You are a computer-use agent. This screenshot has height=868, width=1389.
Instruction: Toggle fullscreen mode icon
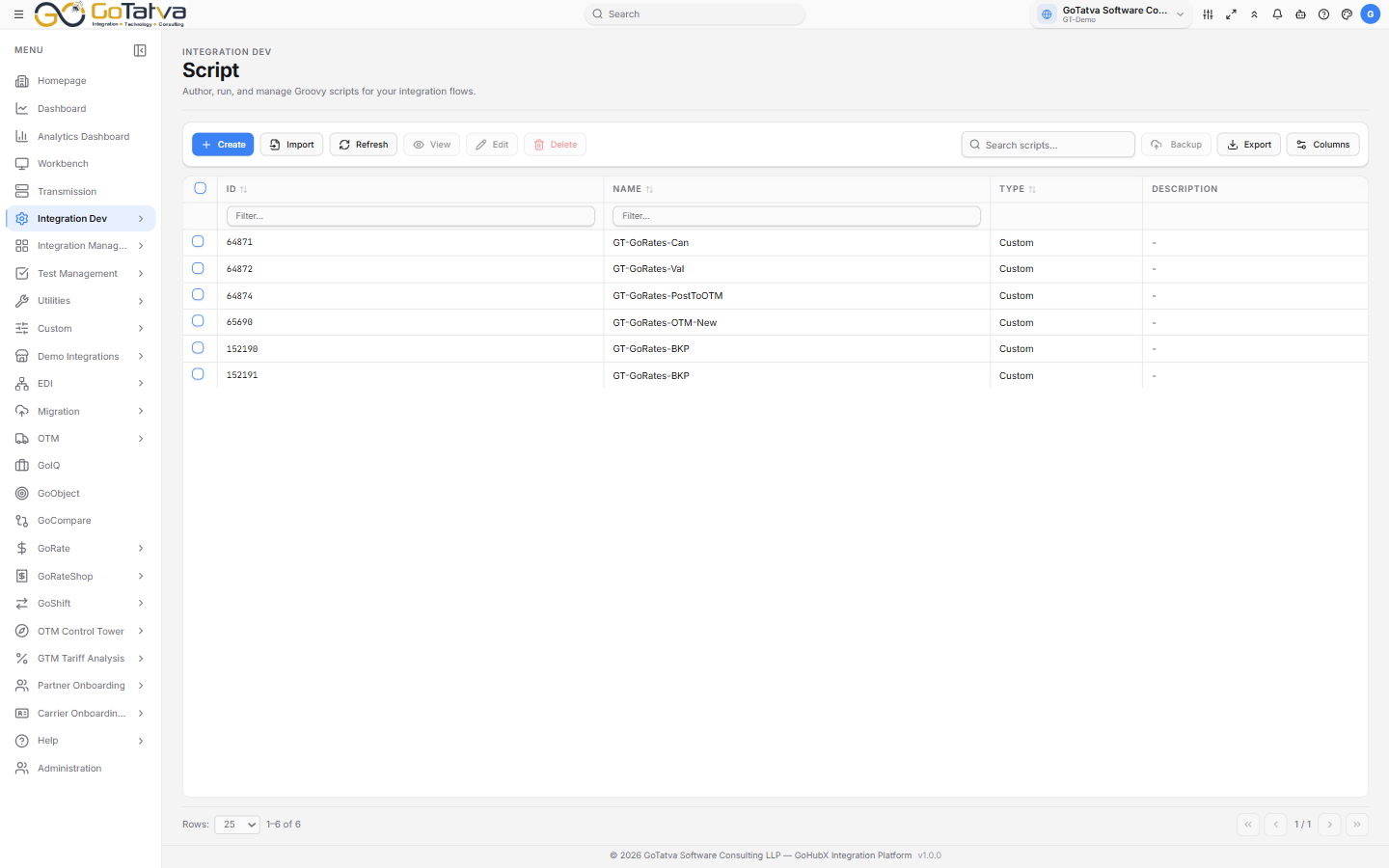point(1231,14)
